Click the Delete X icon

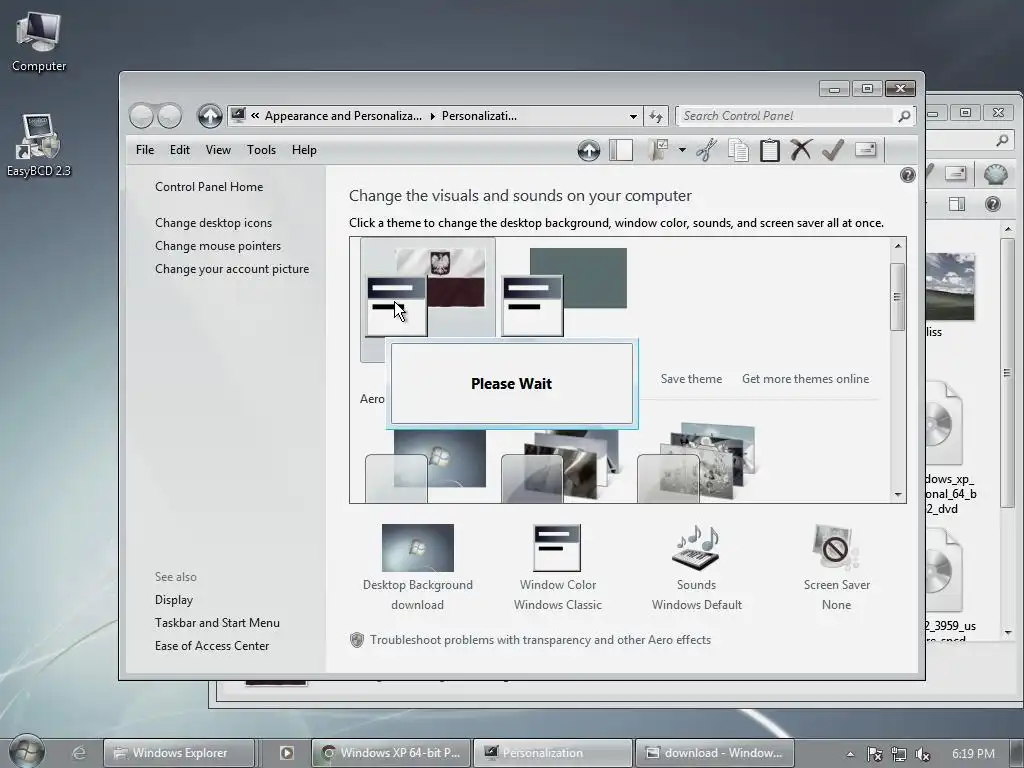[801, 150]
